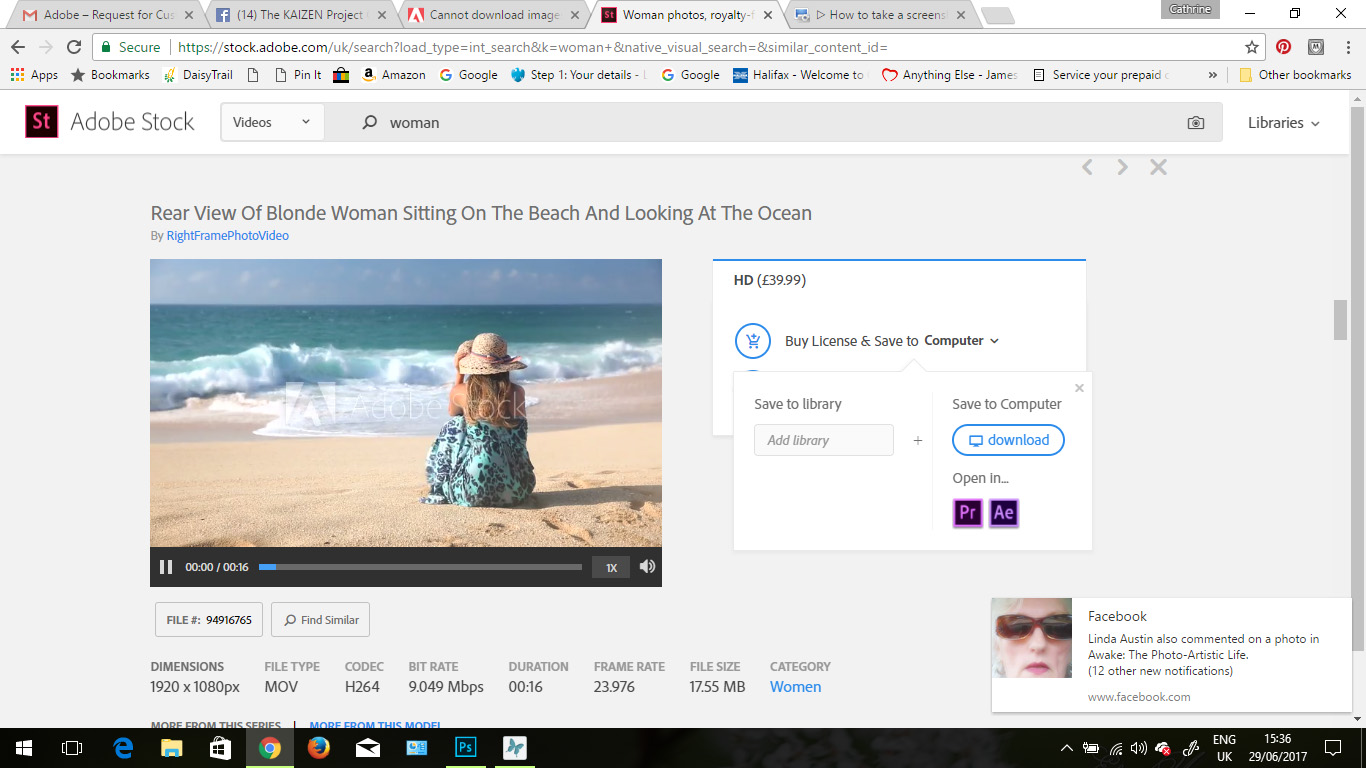Viewport: 1366px width, 768px height.
Task: Open the Windows Start menu
Action: point(24,748)
